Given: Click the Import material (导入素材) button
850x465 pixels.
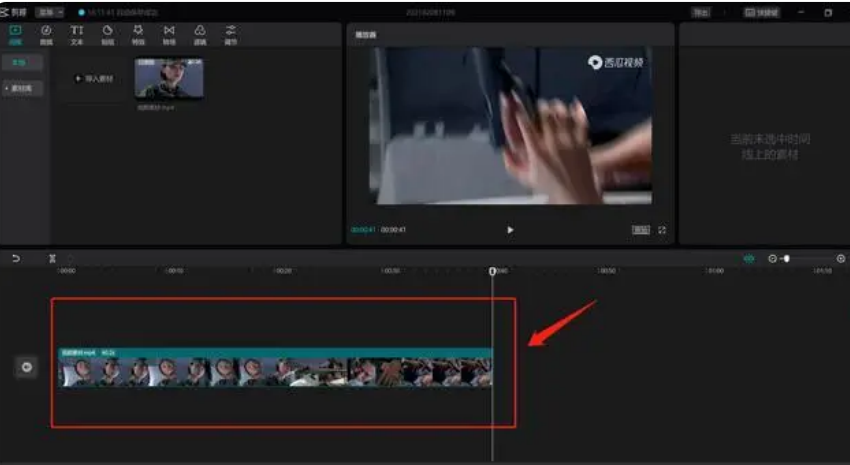Looking at the screenshot, I should [x=97, y=78].
